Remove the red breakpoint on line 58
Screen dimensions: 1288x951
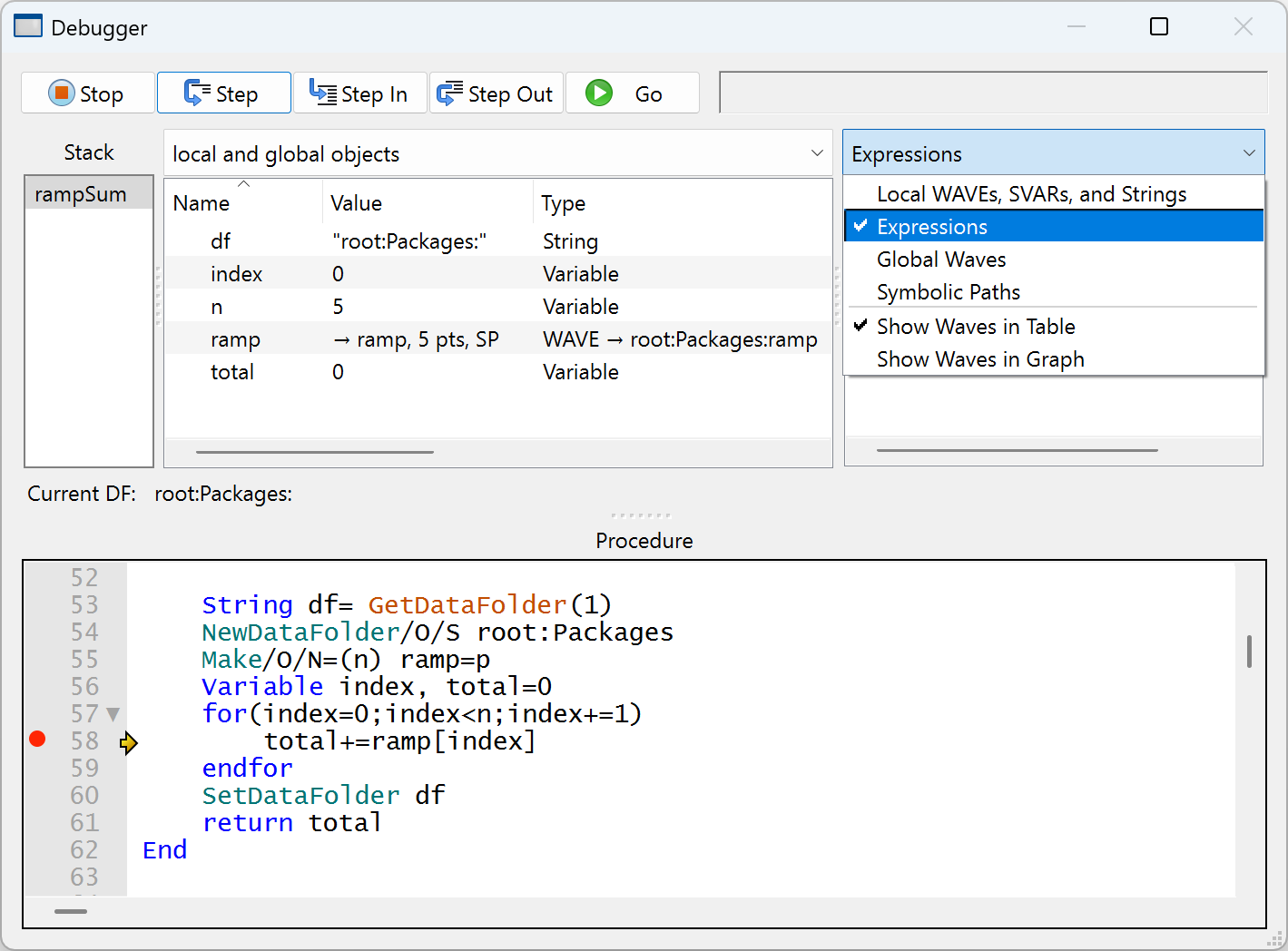[37, 740]
